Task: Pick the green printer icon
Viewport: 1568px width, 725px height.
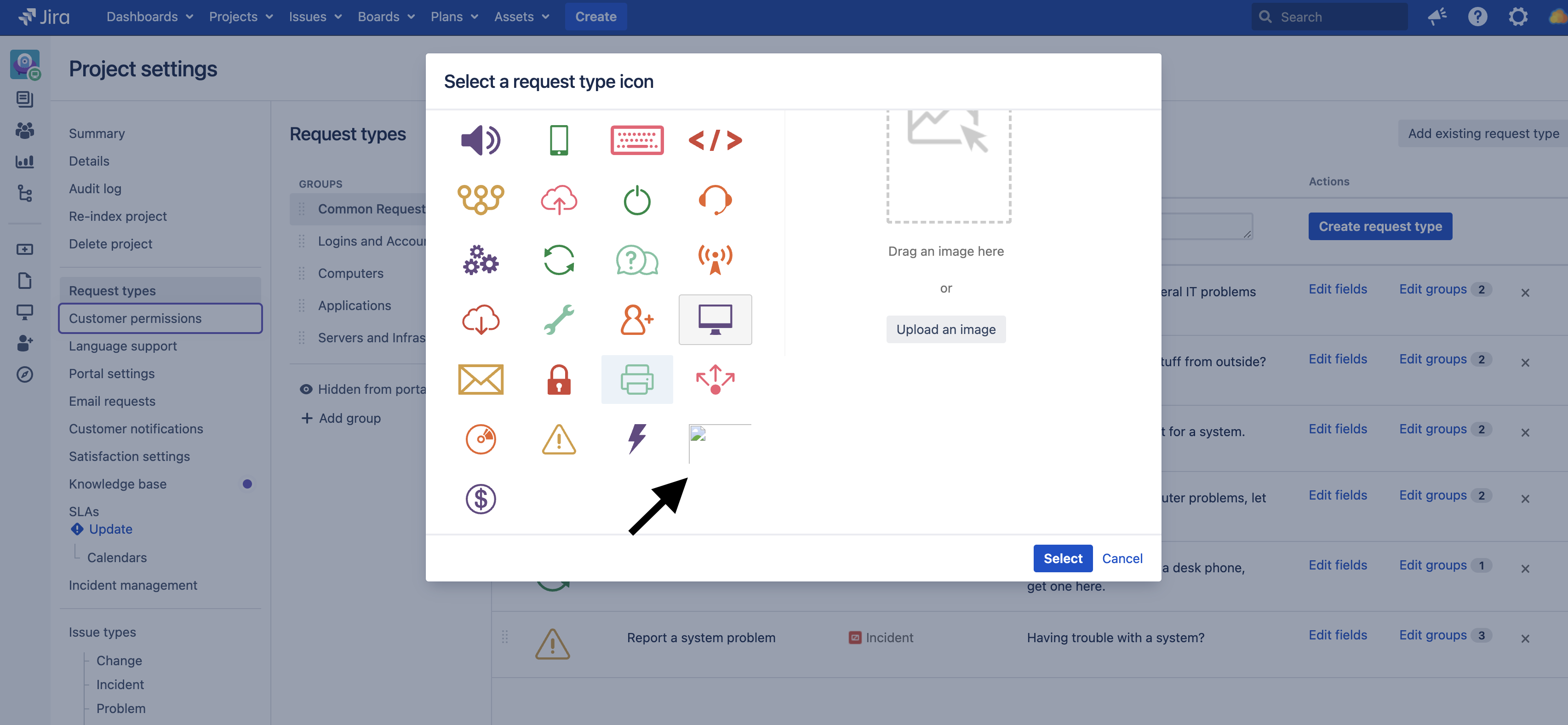Action: (637, 379)
